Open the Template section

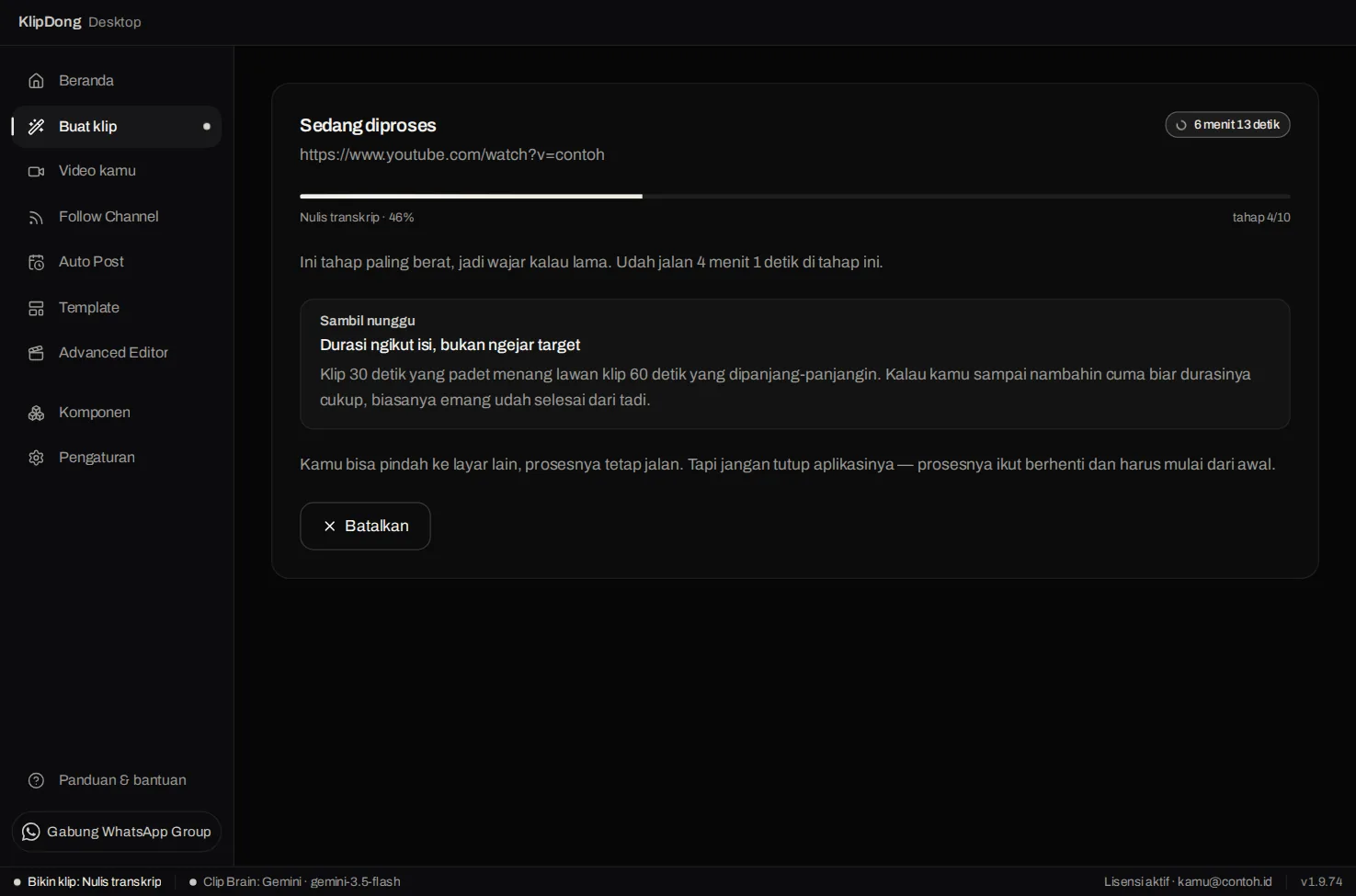117,308
